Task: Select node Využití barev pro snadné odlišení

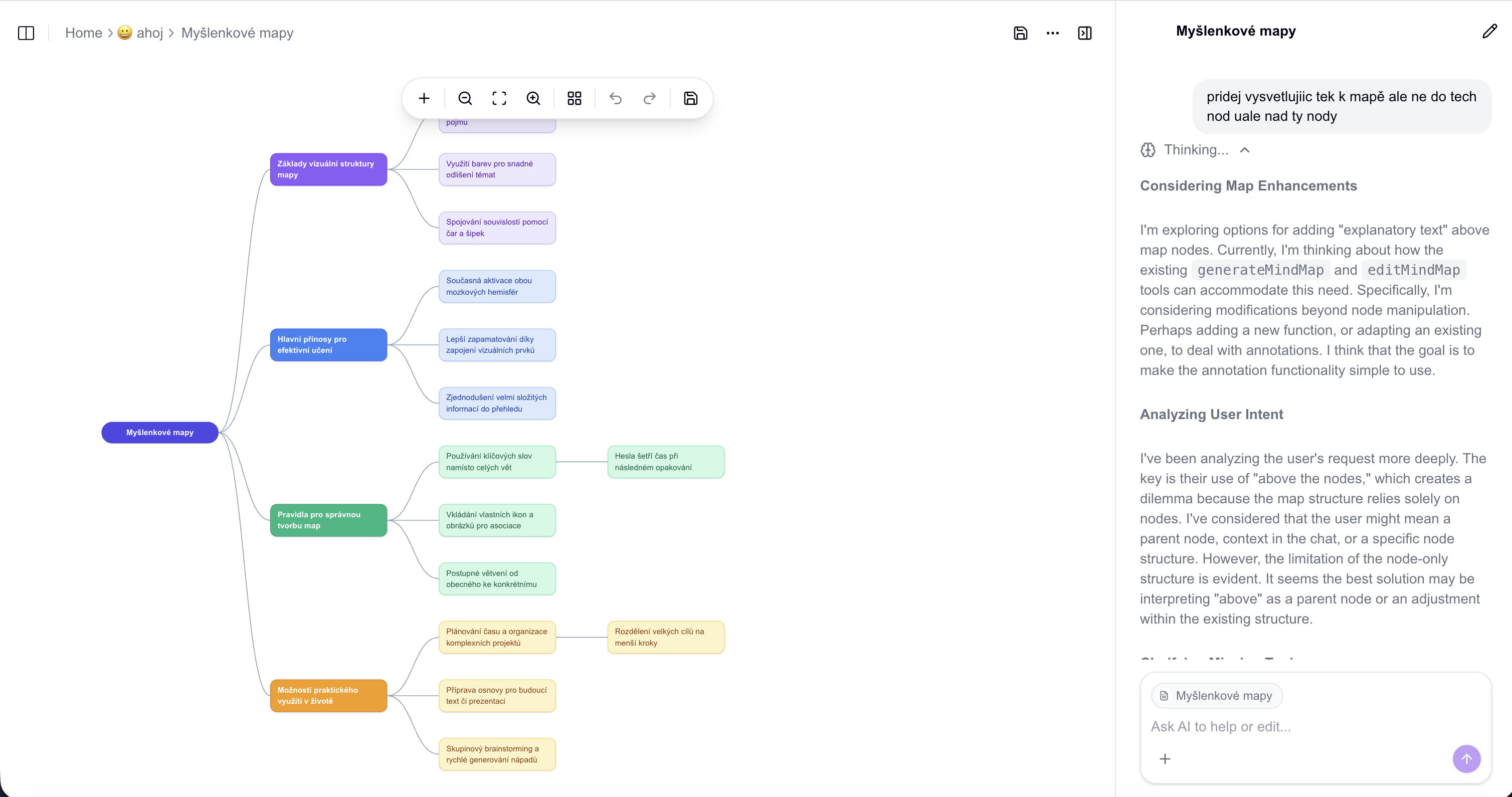Action: pos(497,169)
